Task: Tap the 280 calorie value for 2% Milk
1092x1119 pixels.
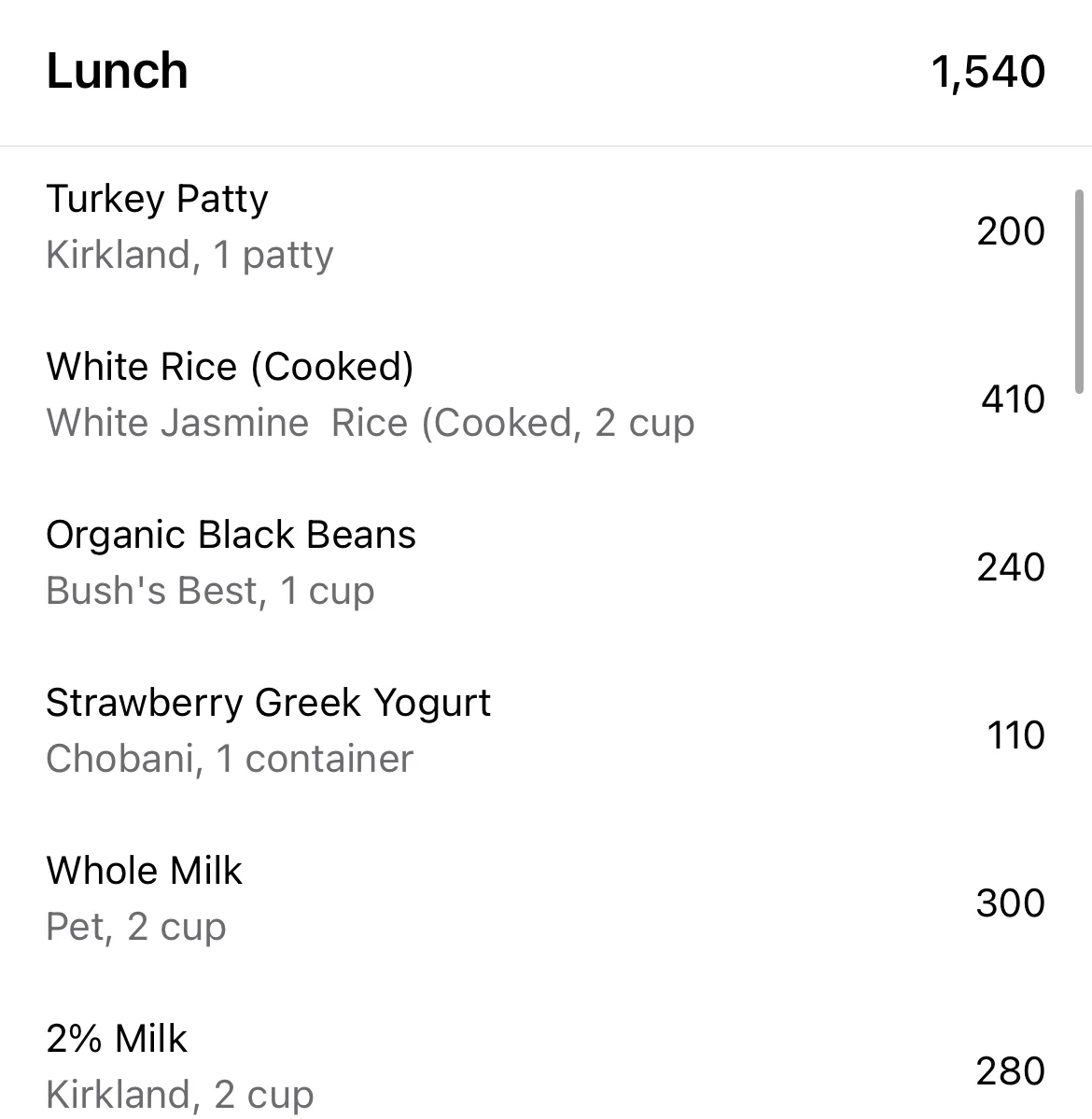Action: (1010, 1071)
